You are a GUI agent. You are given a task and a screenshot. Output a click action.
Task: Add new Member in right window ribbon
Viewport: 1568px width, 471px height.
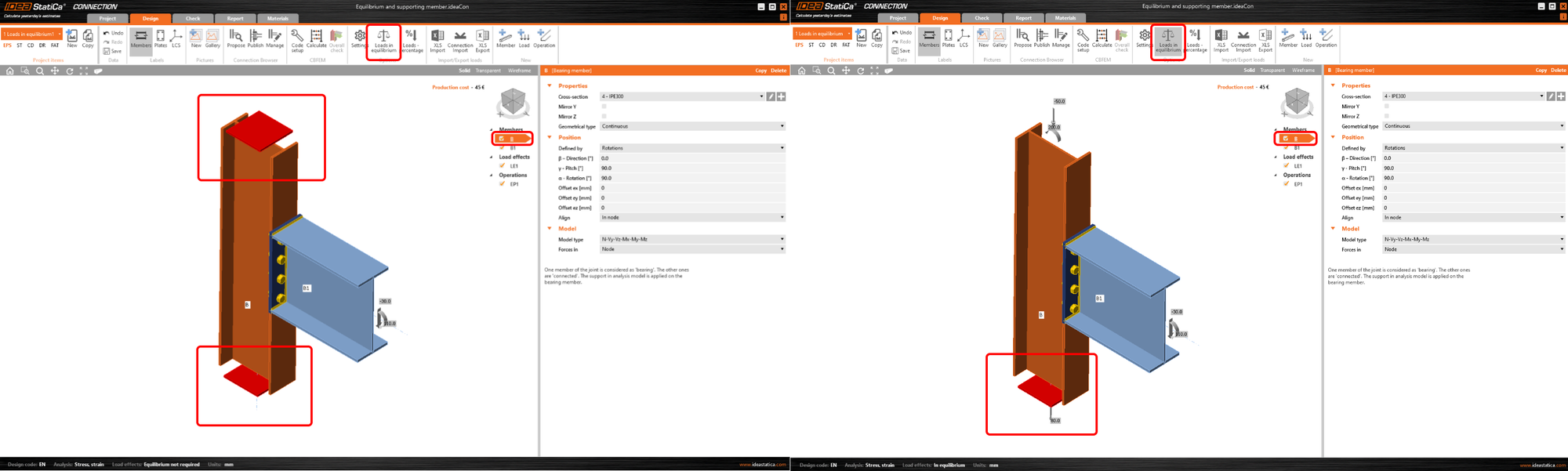pos(1288,39)
